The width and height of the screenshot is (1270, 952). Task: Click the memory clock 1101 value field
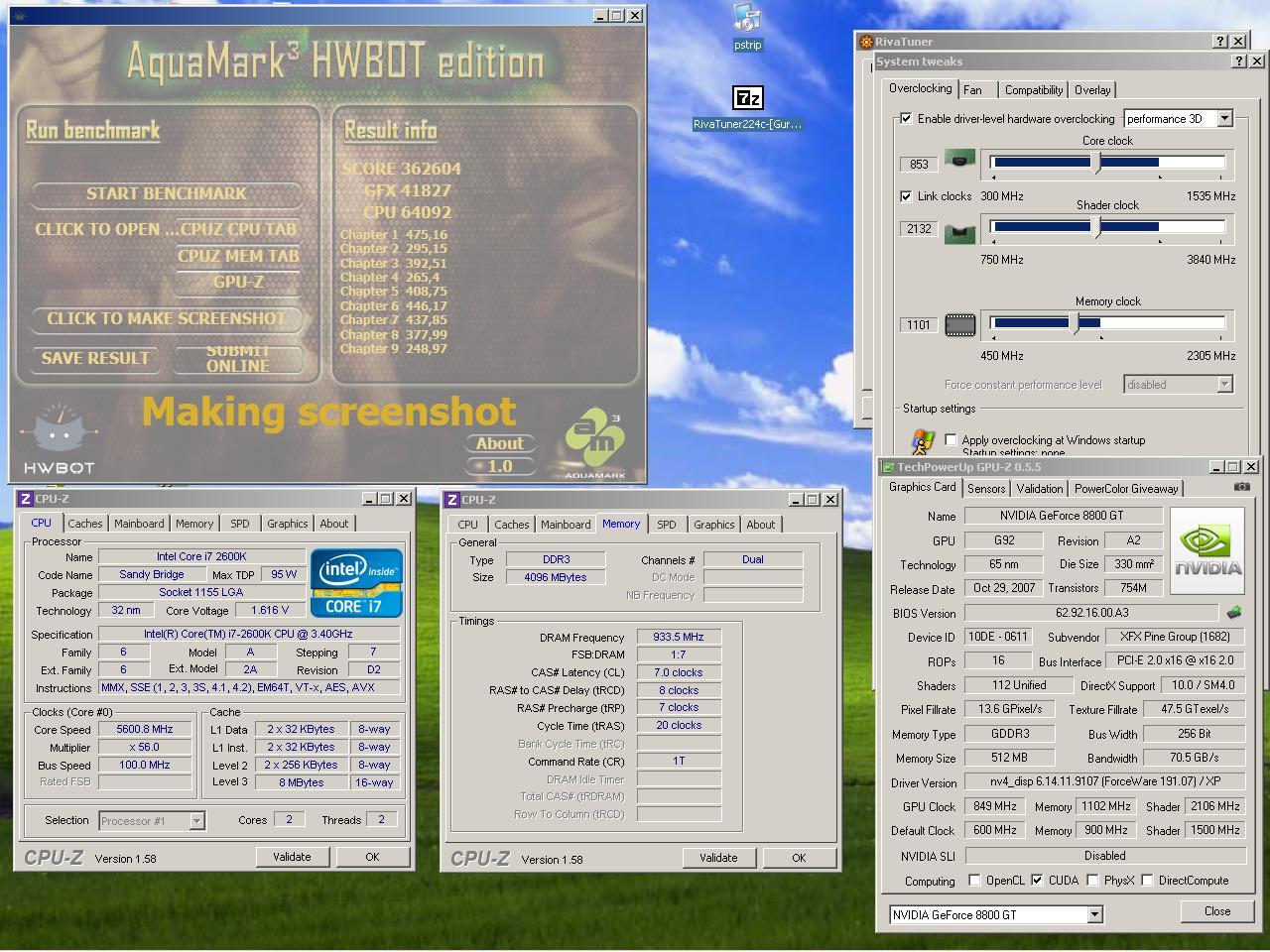(x=919, y=325)
